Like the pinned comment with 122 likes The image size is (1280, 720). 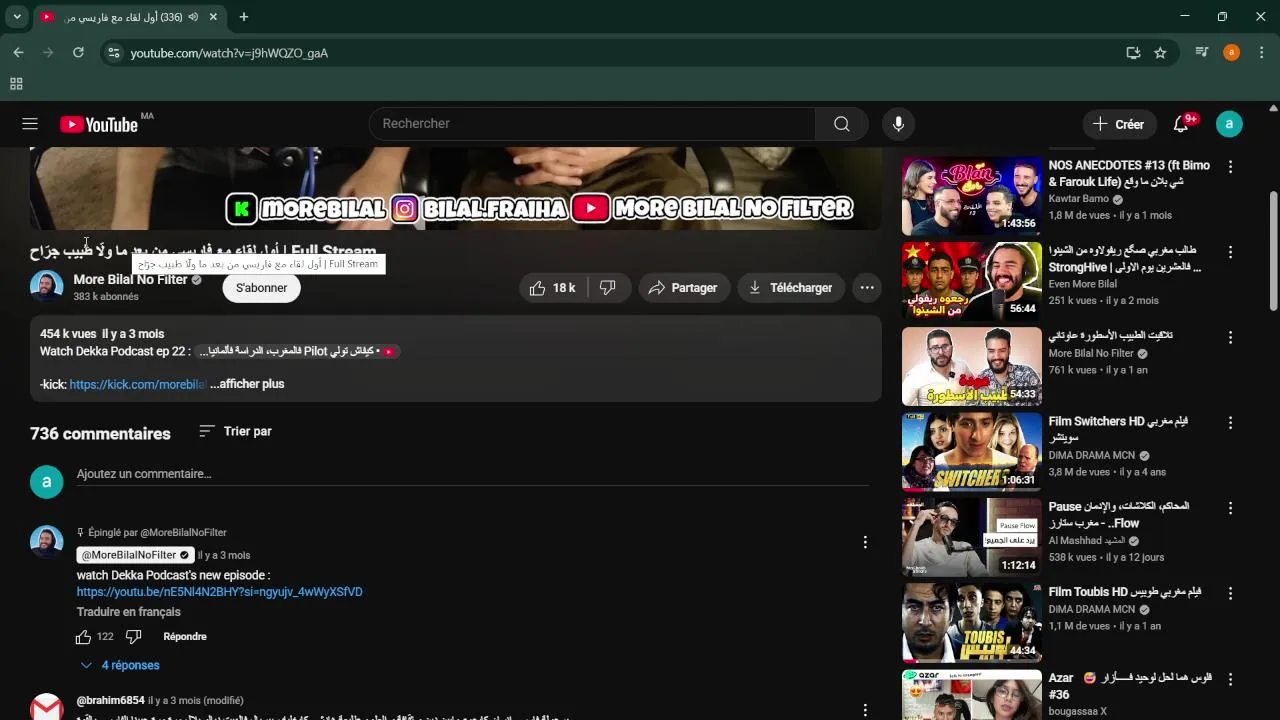(84, 637)
